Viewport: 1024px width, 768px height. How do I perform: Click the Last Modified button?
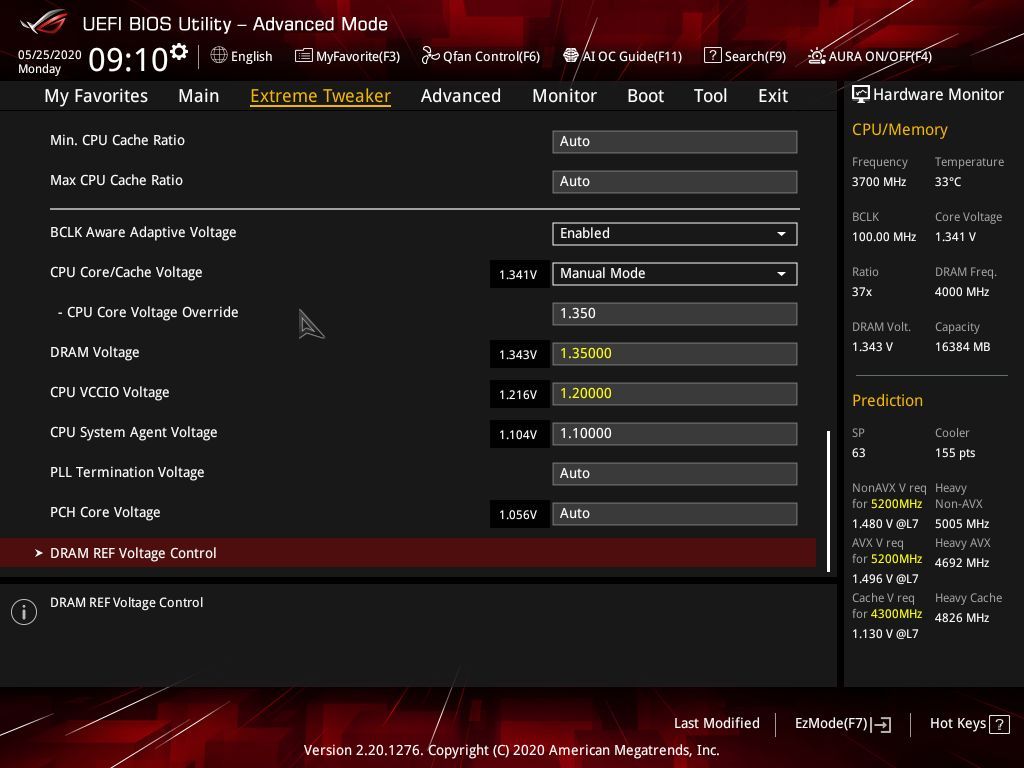tap(716, 723)
